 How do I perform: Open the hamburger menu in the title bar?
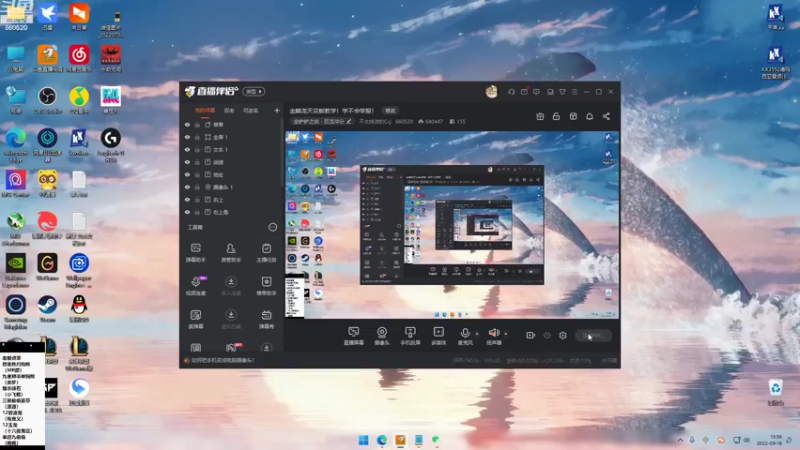574,92
